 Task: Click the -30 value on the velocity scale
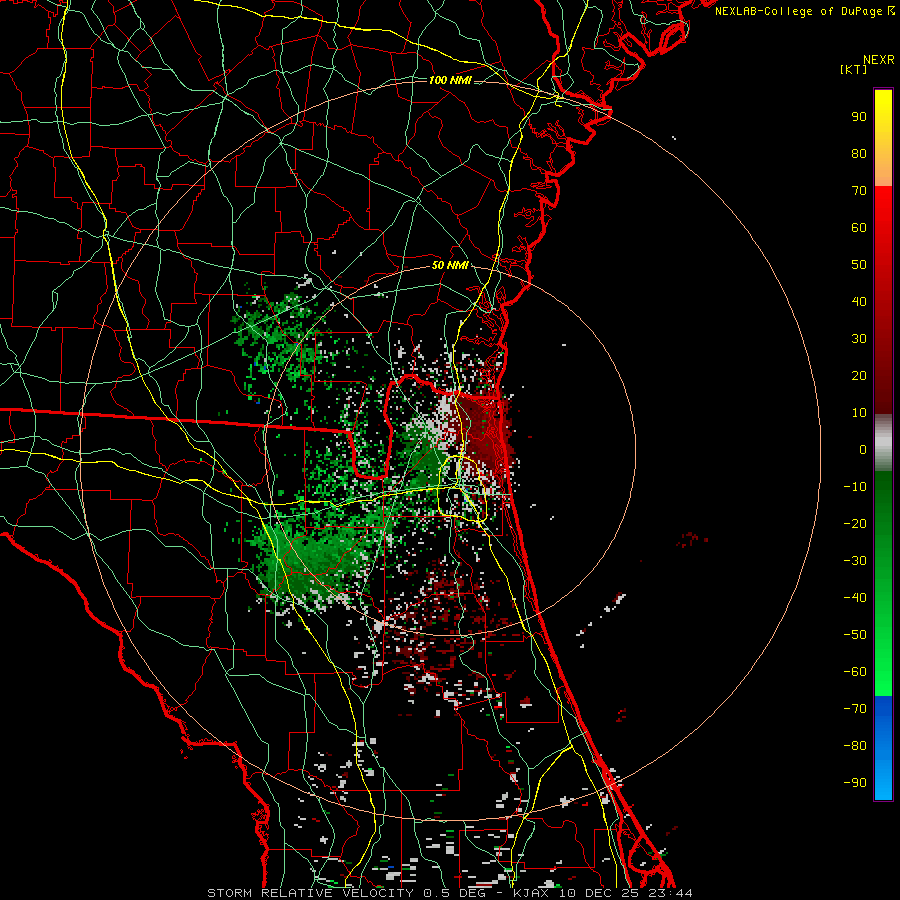(x=855, y=561)
